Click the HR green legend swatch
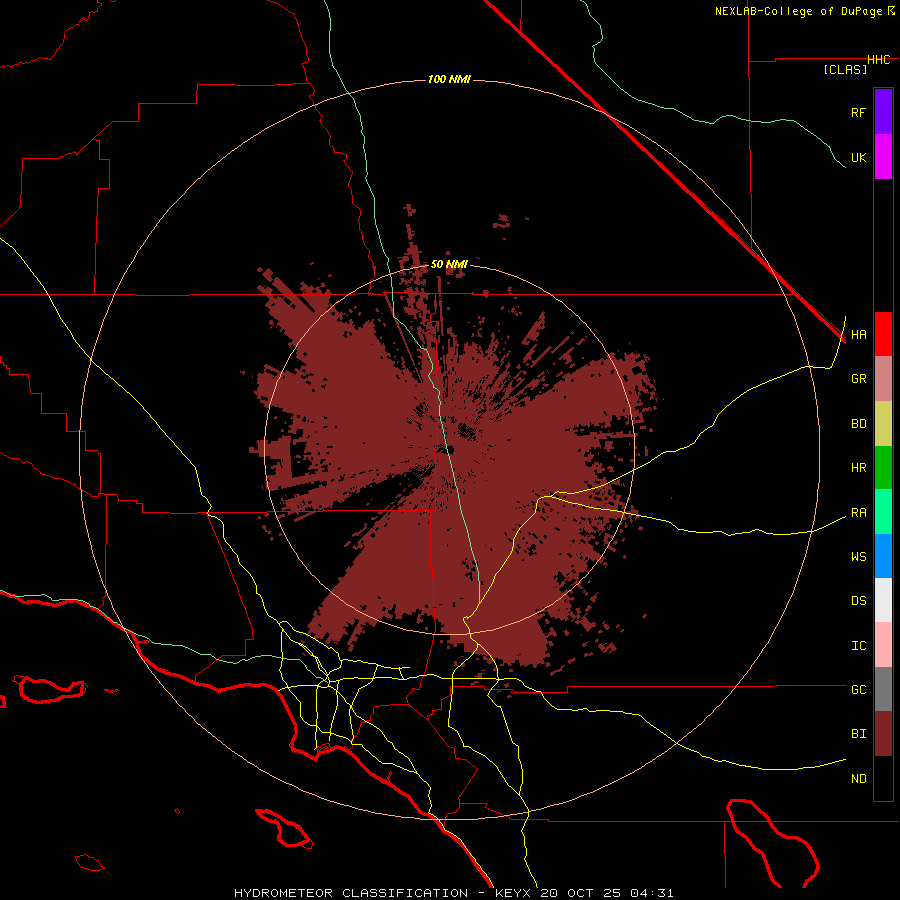 (x=883, y=468)
